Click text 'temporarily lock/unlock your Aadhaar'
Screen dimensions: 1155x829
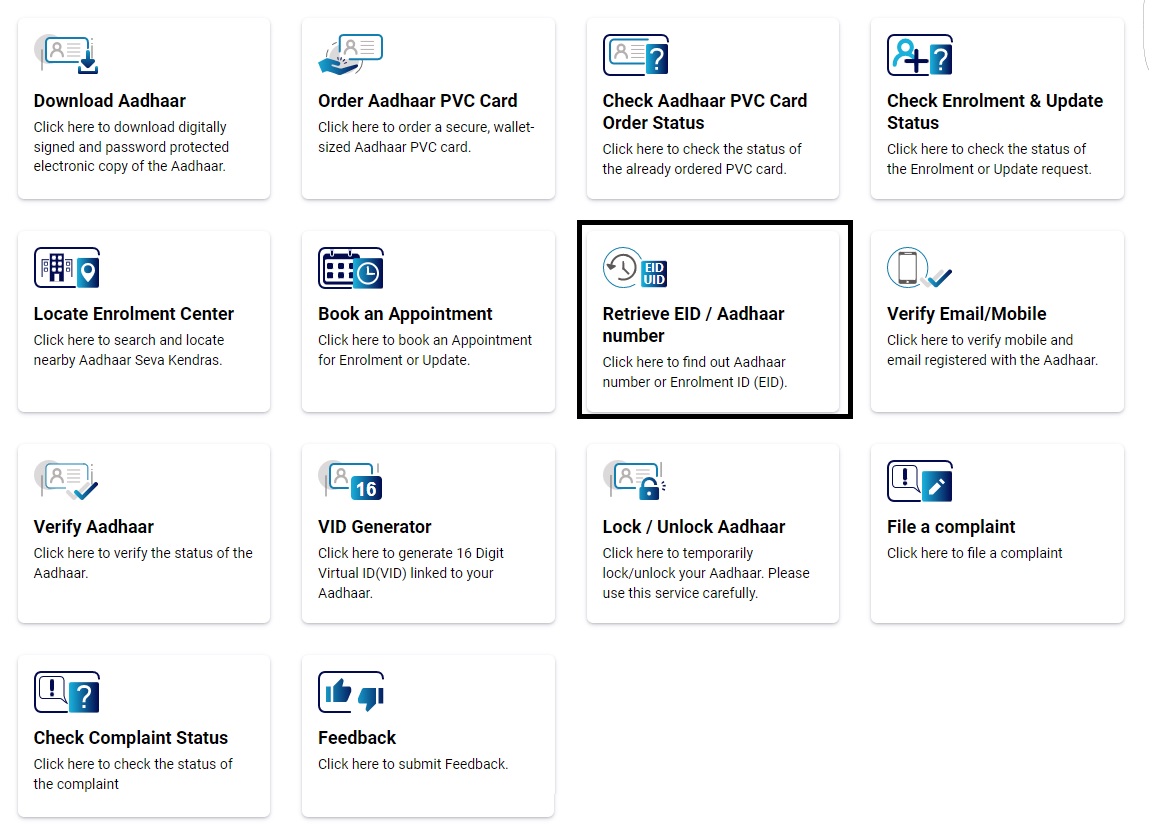pyautogui.click(x=706, y=563)
